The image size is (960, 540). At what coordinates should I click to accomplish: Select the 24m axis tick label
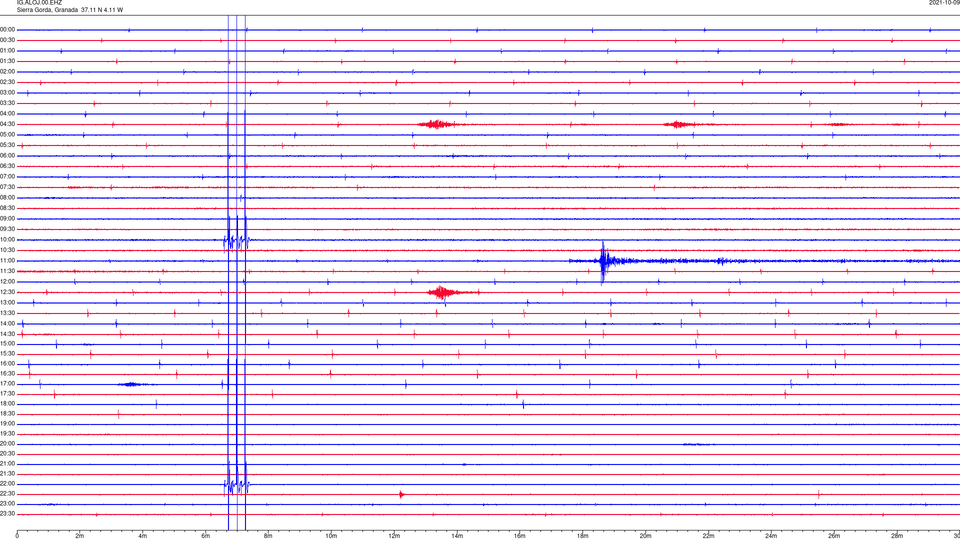tap(771, 536)
